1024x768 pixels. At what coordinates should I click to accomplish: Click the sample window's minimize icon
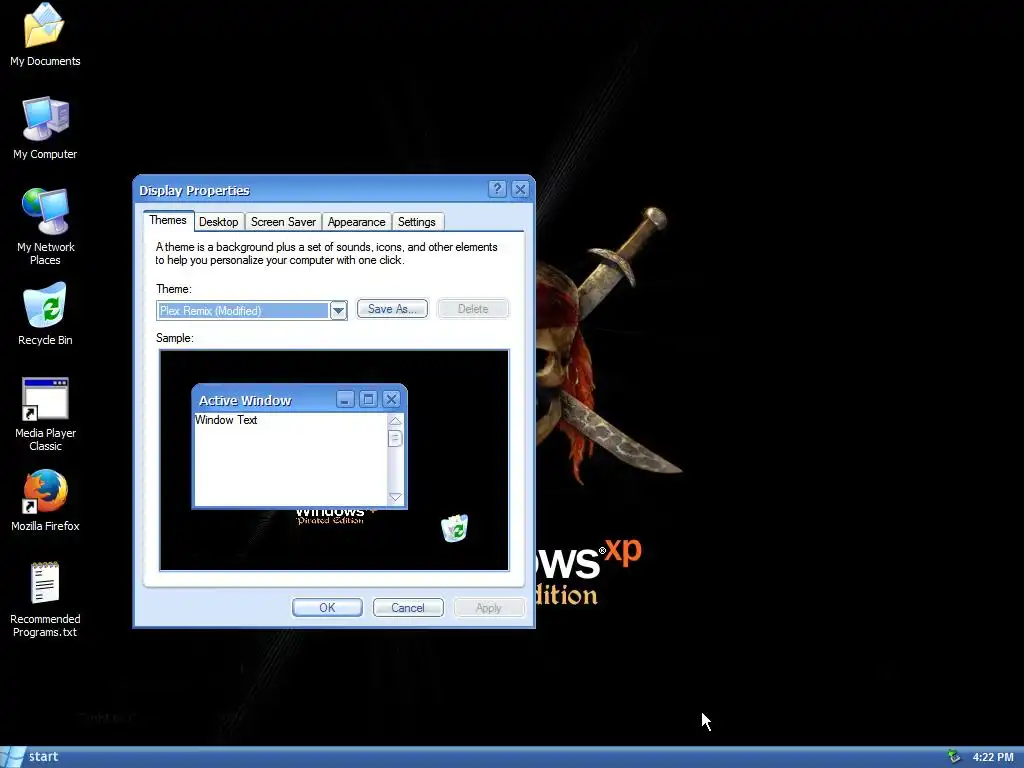345,399
